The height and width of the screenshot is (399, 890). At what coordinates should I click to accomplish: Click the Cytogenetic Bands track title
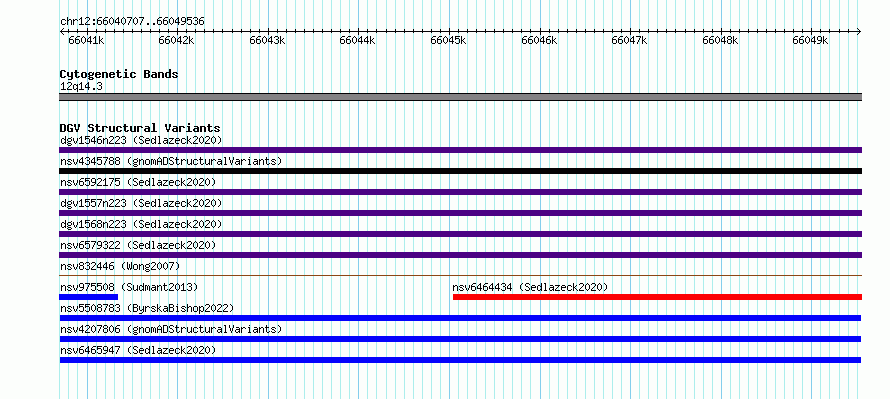click(119, 74)
